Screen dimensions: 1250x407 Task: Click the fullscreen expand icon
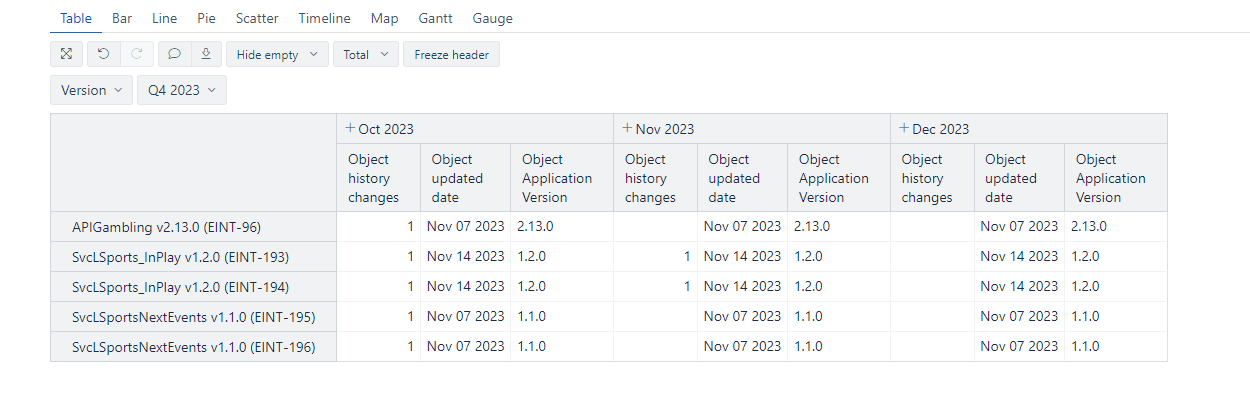coord(67,54)
